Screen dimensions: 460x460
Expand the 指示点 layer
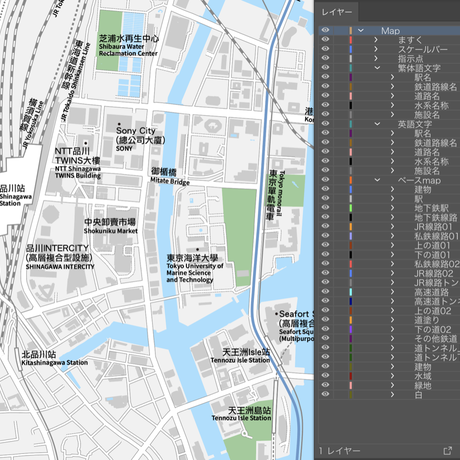point(376,58)
